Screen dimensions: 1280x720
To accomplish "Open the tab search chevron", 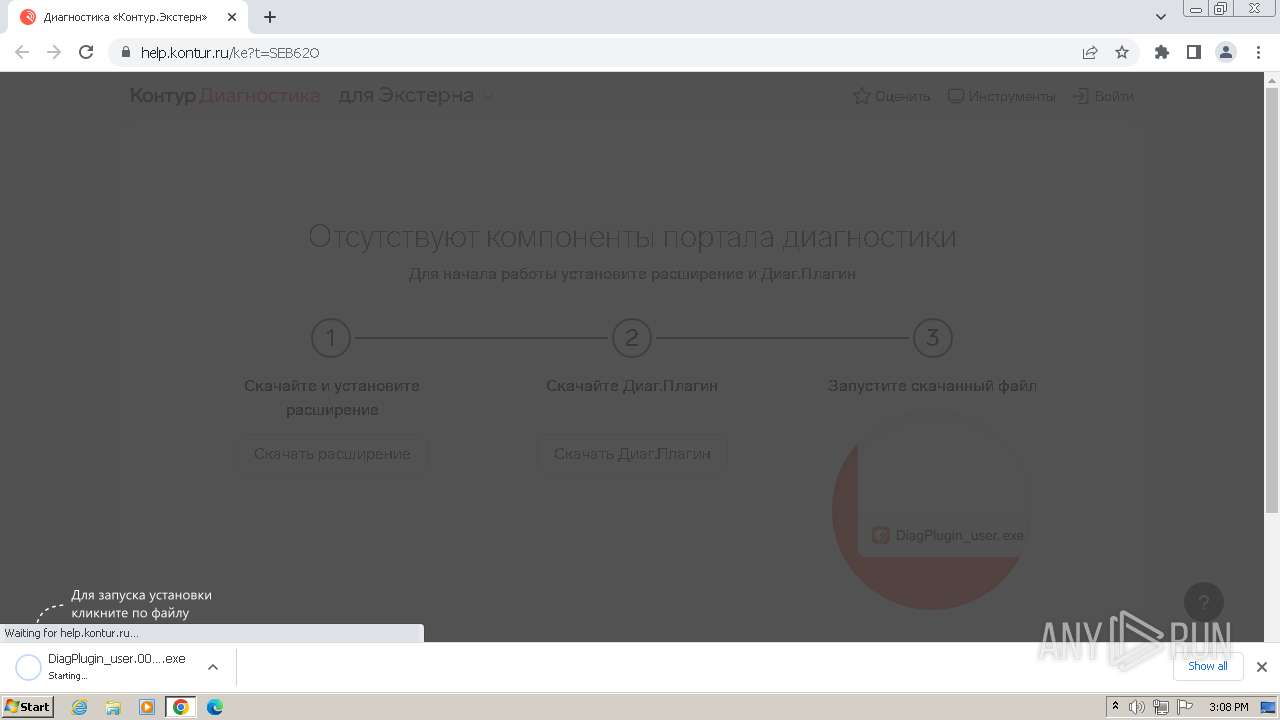I will pos(1161,17).
